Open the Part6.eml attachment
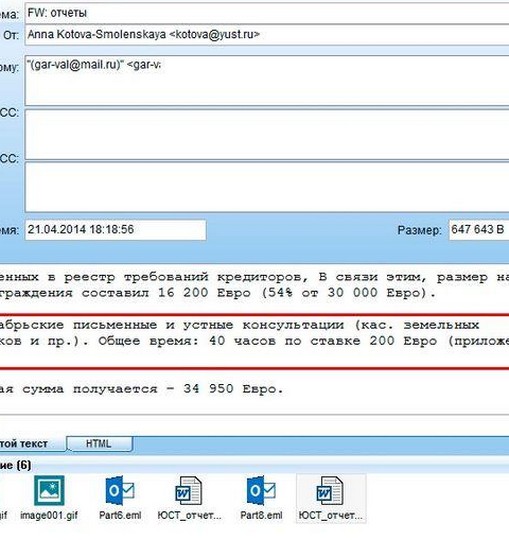Screen dimensions: 509x540 coord(120,498)
